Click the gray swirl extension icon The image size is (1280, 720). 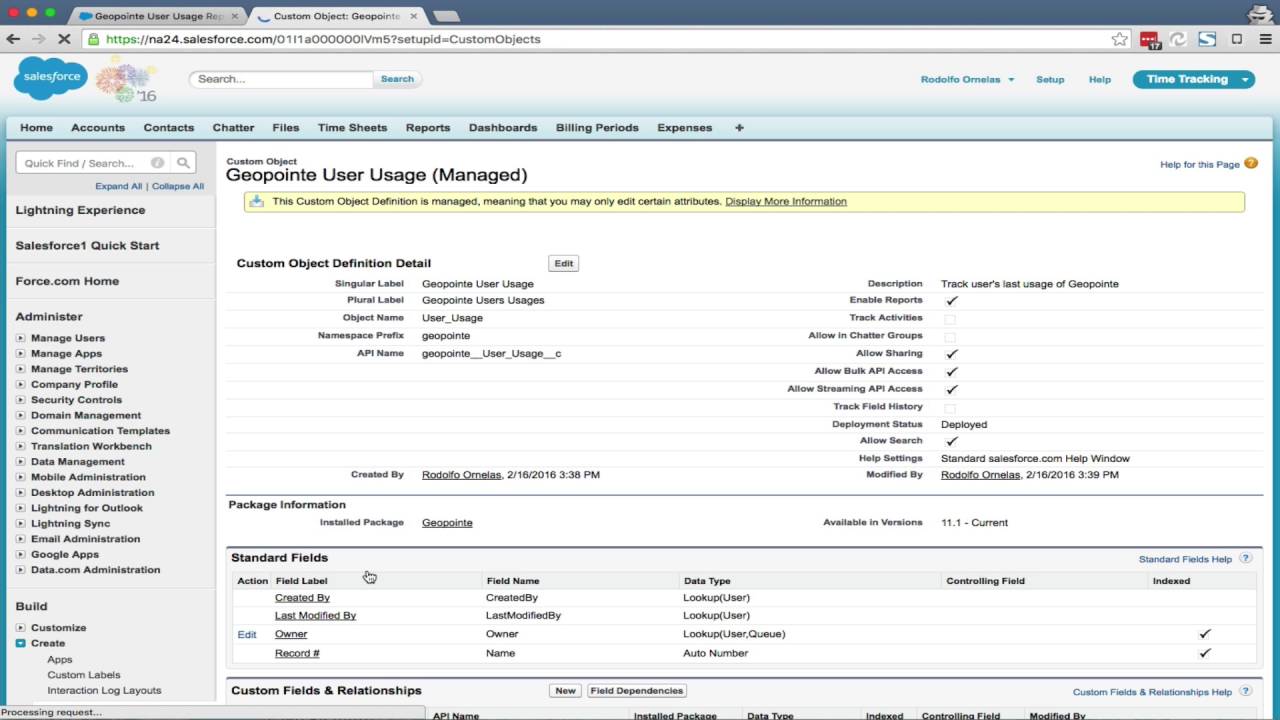[x=1178, y=39]
